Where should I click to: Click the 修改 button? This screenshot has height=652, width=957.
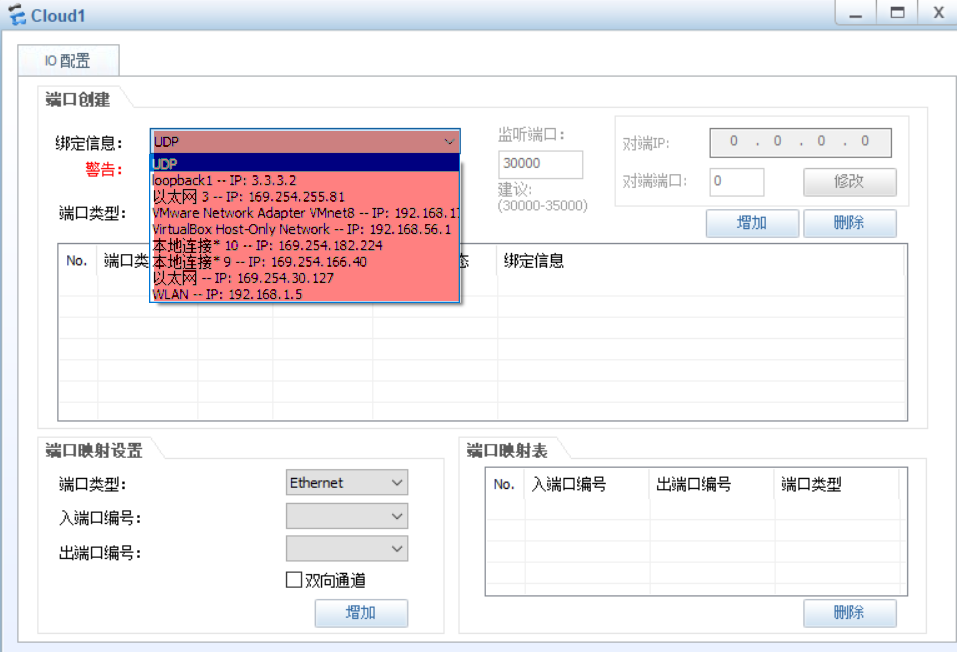point(850,181)
